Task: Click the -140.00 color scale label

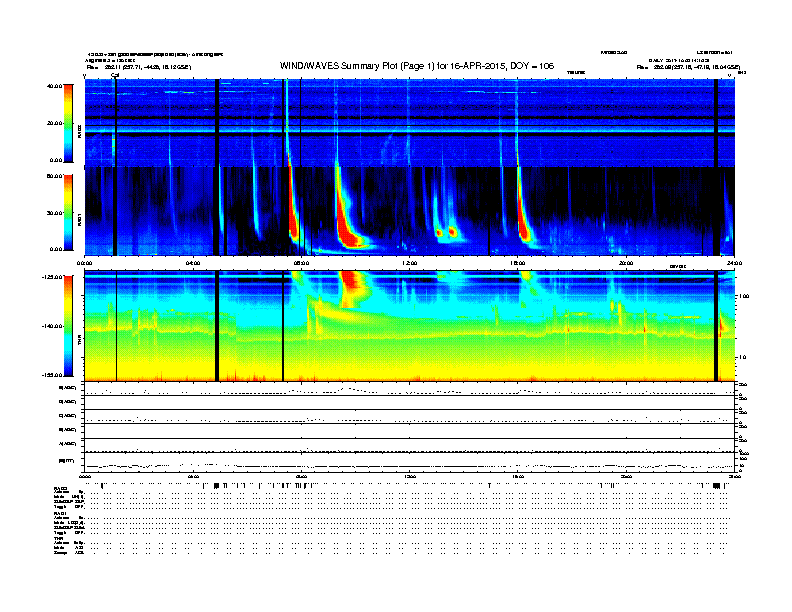Action: (x=52, y=326)
